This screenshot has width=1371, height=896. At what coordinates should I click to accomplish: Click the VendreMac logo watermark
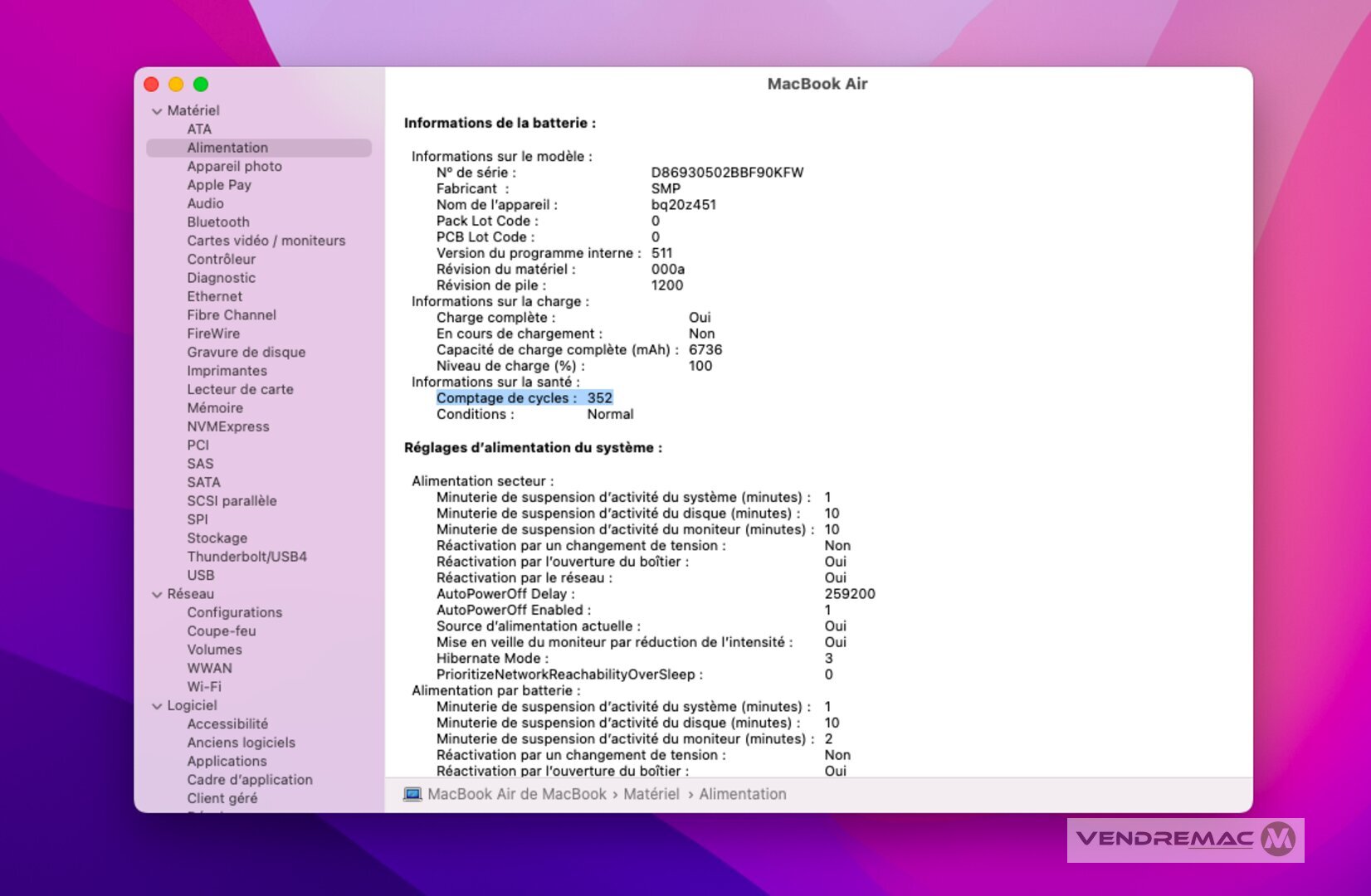(x=1184, y=840)
